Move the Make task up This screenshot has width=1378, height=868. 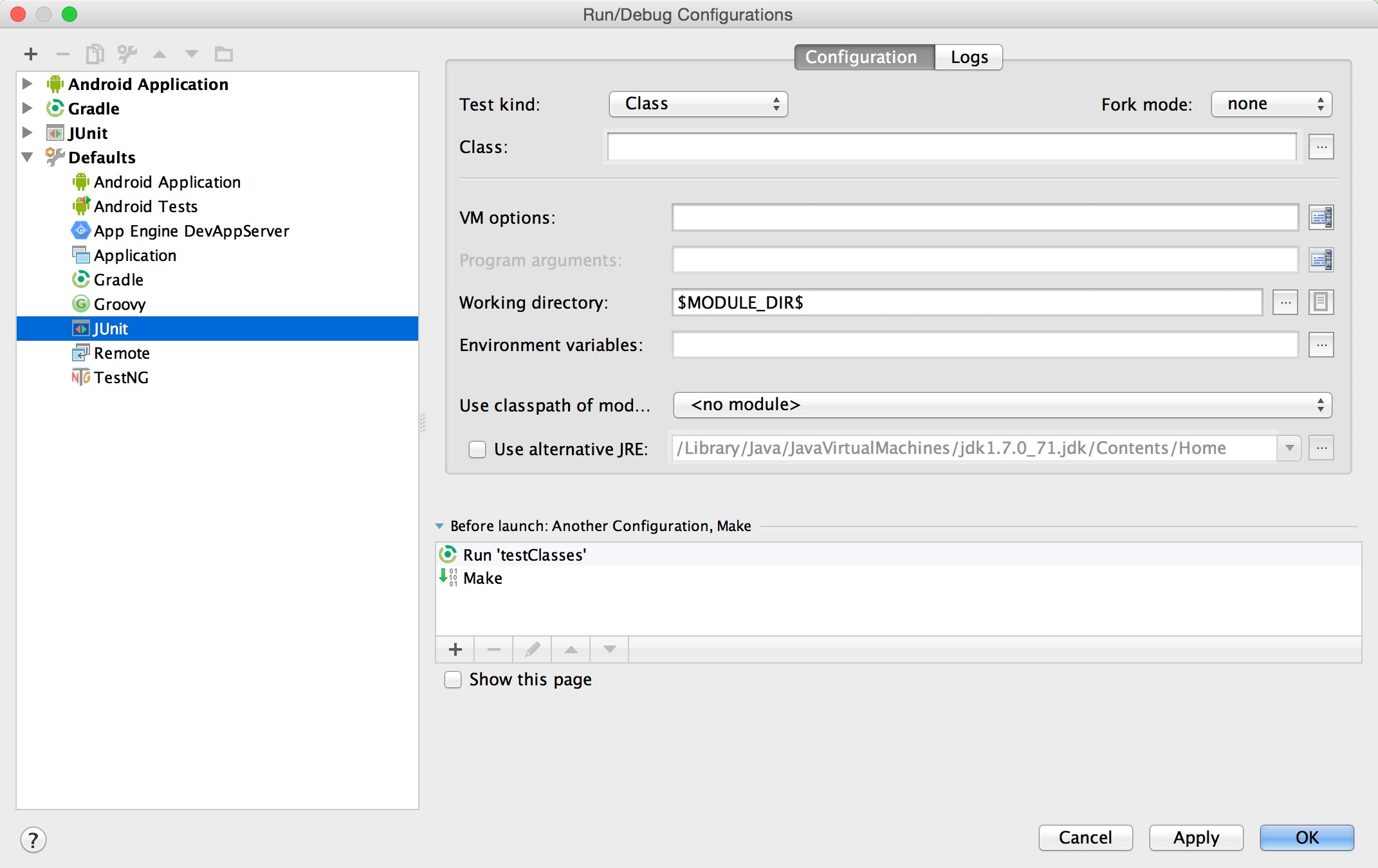(x=570, y=649)
